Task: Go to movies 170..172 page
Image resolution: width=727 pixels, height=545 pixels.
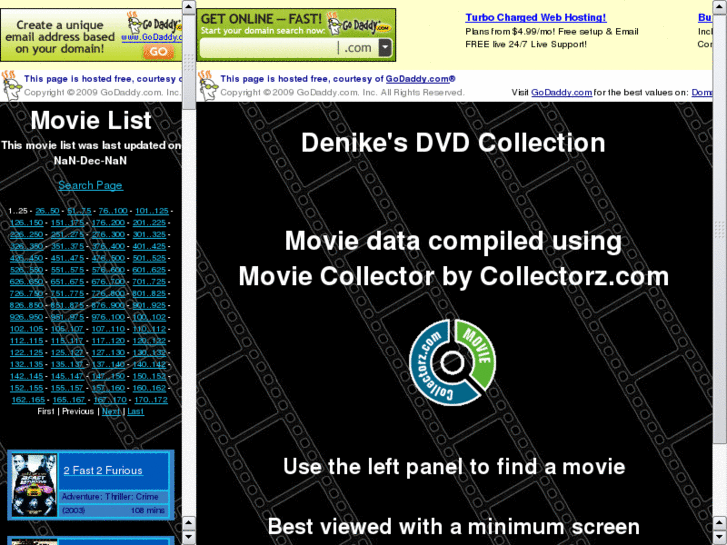Action: (x=151, y=400)
